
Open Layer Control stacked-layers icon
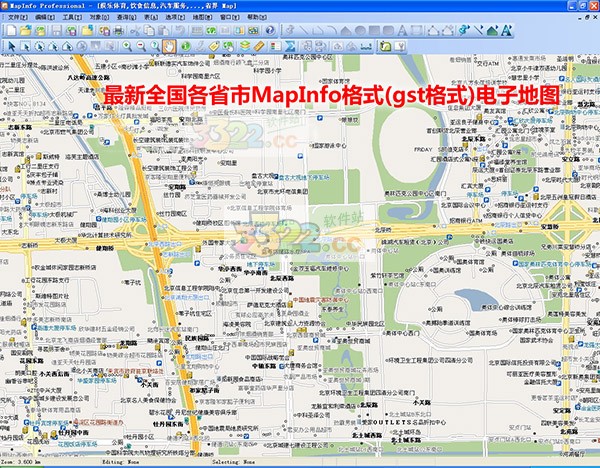point(245,46)
